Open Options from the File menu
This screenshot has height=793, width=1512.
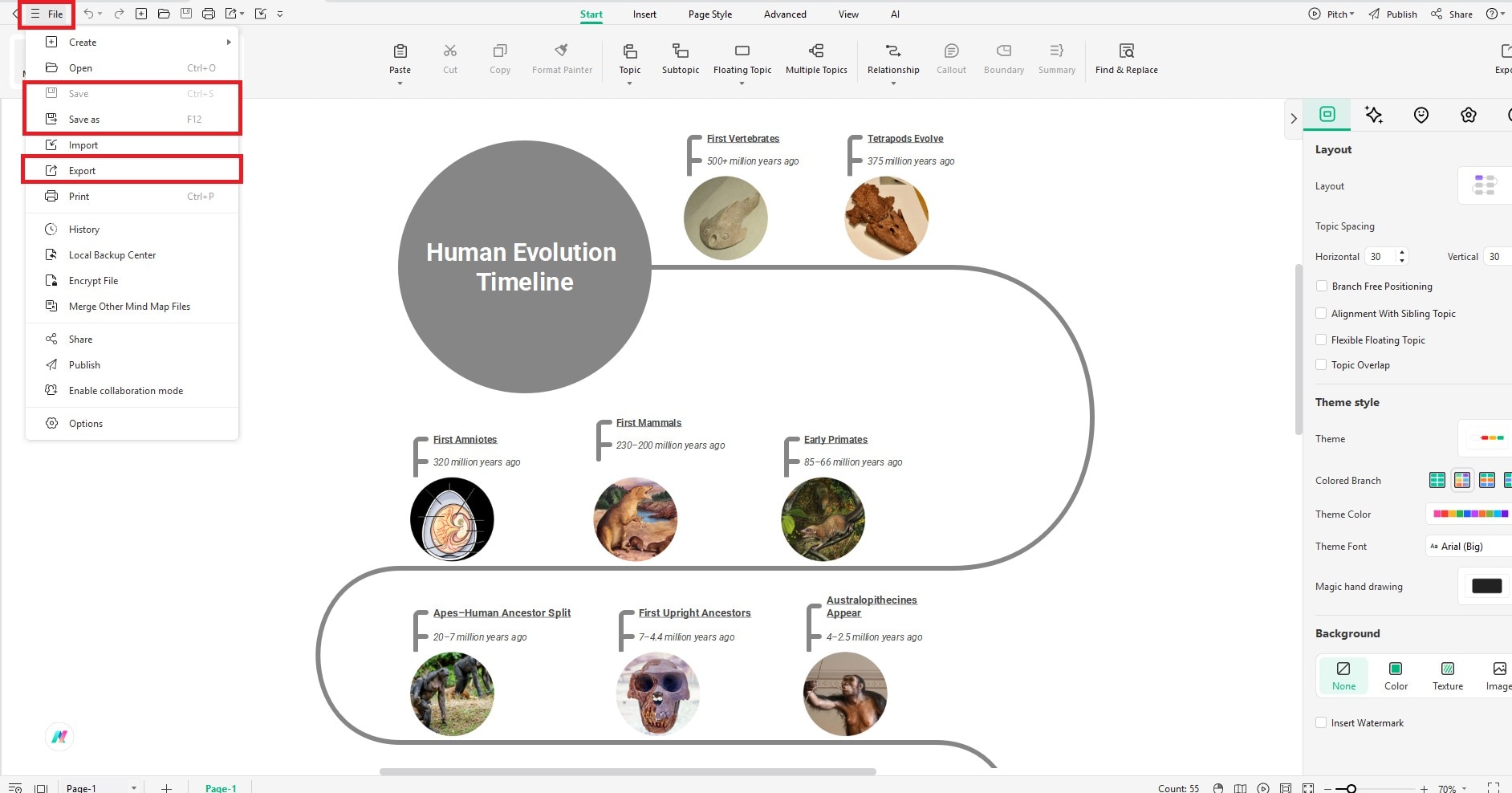132,423
